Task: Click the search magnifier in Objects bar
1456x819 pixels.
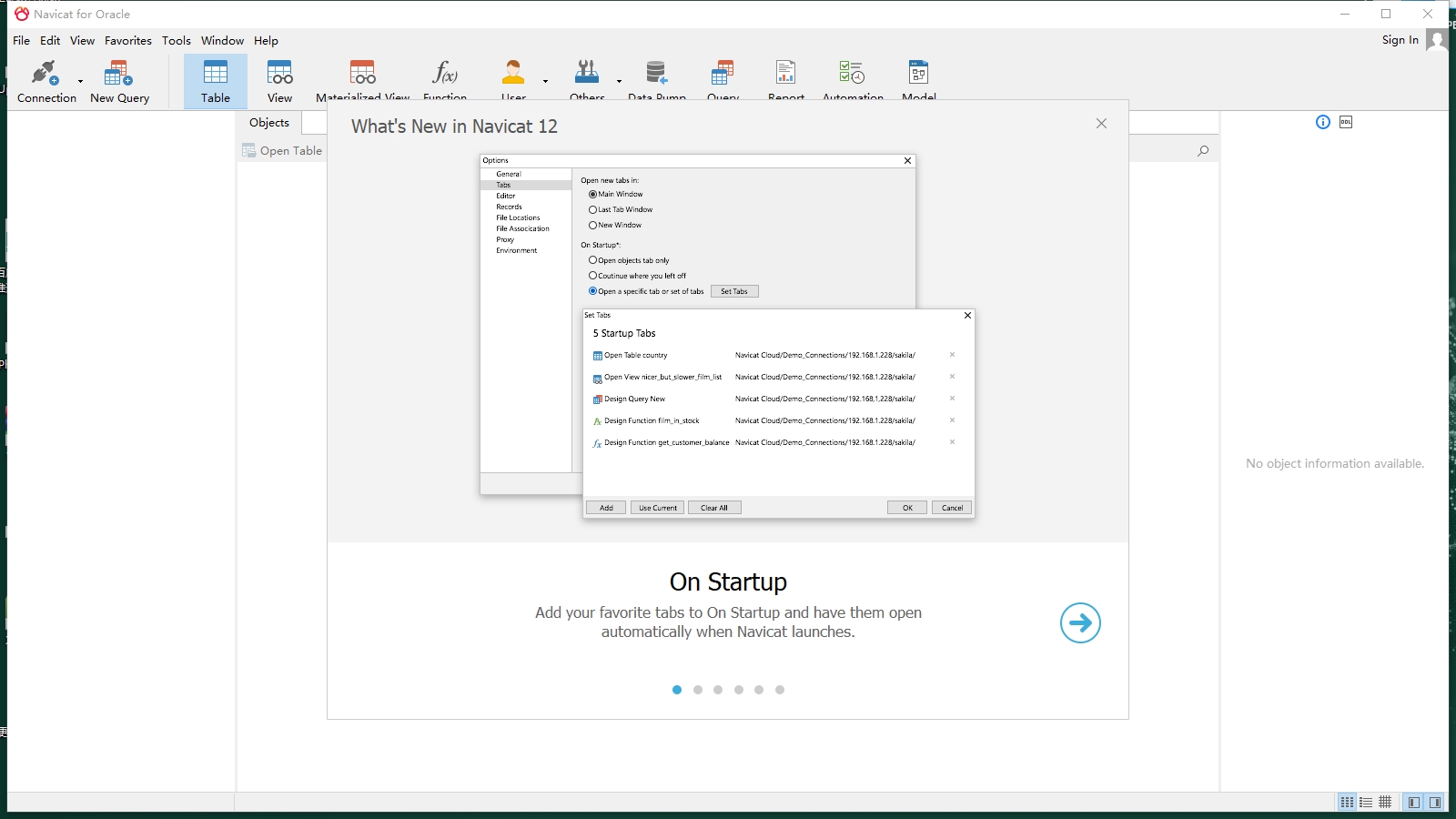Action: click(1203, 151)
